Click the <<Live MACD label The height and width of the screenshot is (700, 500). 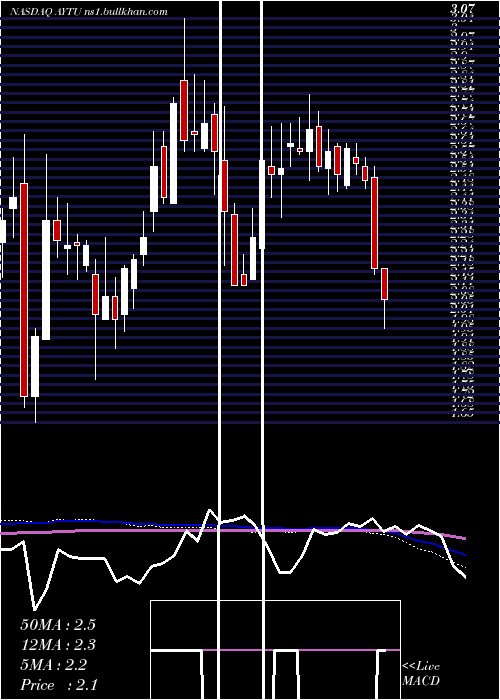421,674
